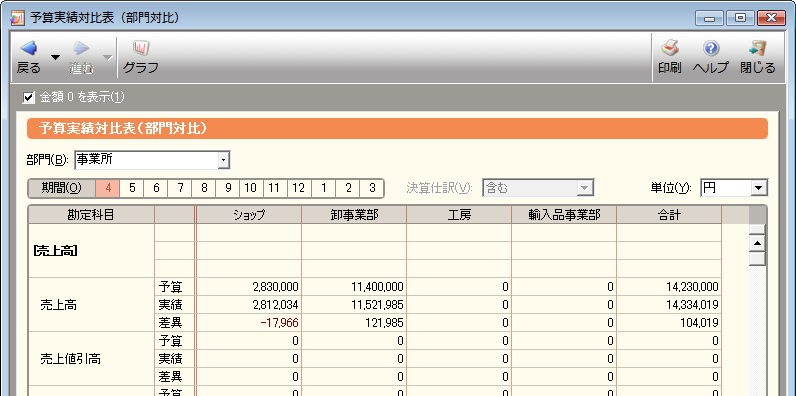The height and width of the screenshot is (396, 796).
Task: Select period 9 tab
Action: pyautogui.click(x=228, y=188)
